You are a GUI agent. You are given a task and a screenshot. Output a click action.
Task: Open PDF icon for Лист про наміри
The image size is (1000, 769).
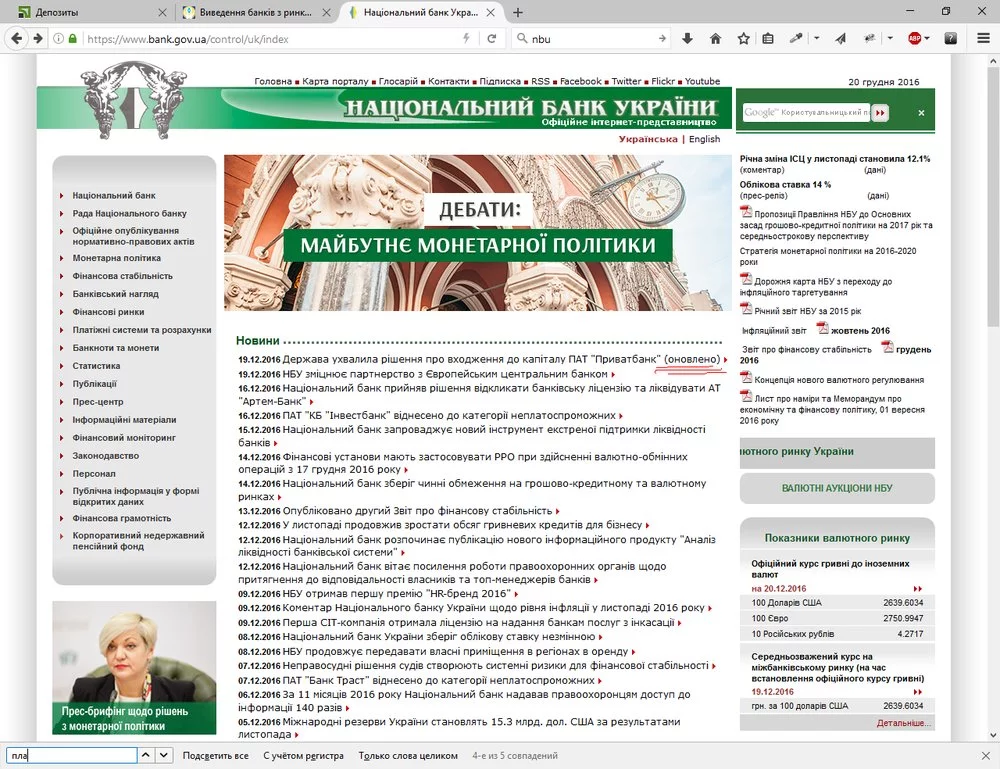pos(746,397)
